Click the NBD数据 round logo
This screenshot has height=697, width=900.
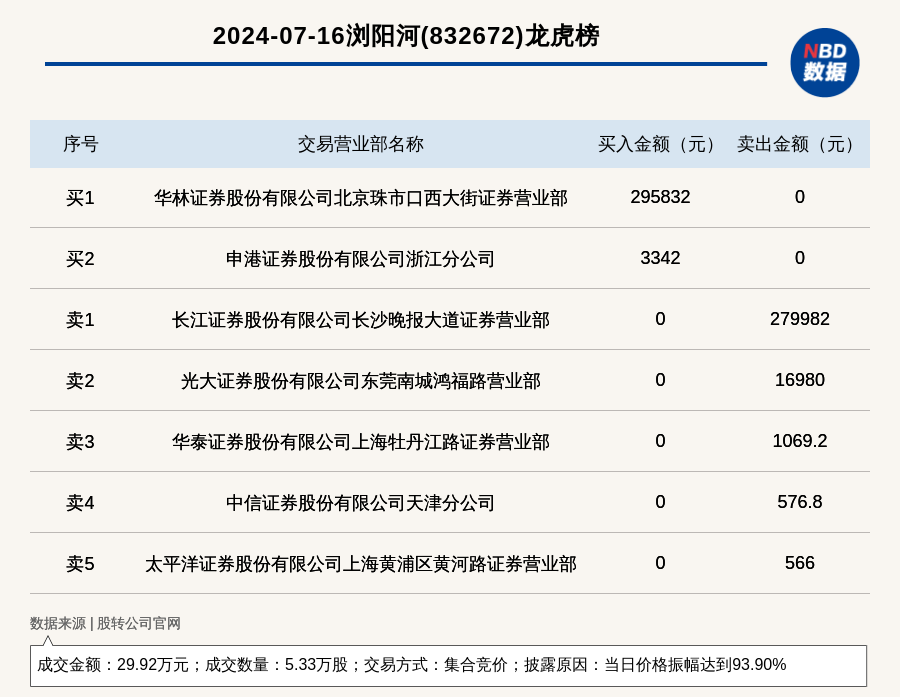(824, 63)
